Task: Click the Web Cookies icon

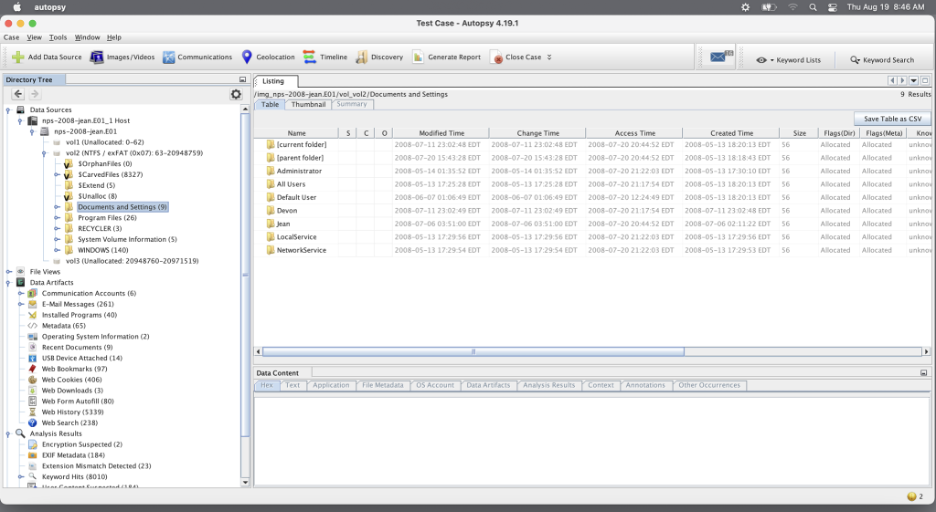Action: pyautogui.click(x=33, y=380)
